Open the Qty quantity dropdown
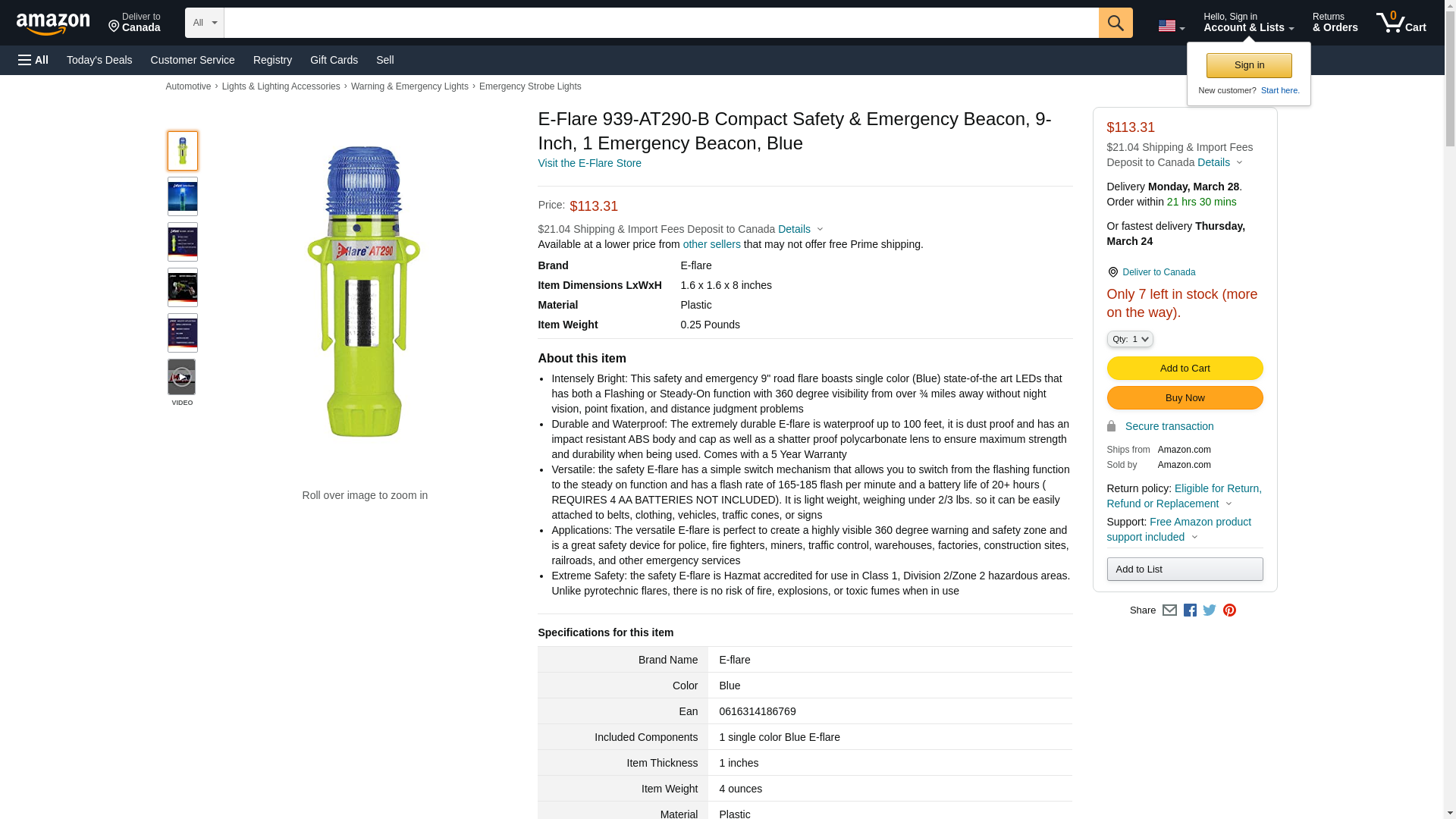1456x819 pixels. pyautogui.click(x=1129, y=339)
